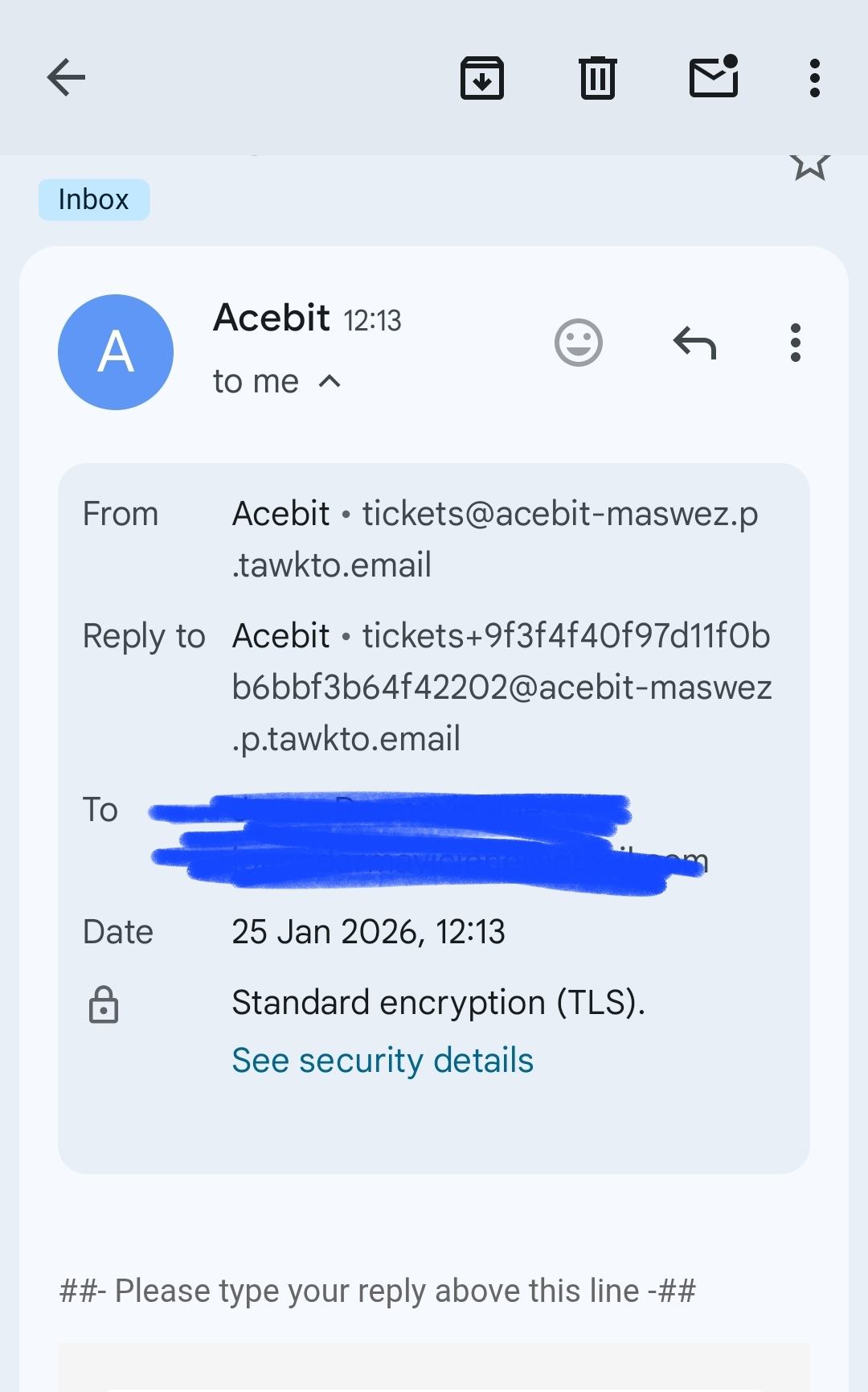The width and height of the screenshot is (868, 1392).
Task: Star this conversation
Action: point(809,164)
